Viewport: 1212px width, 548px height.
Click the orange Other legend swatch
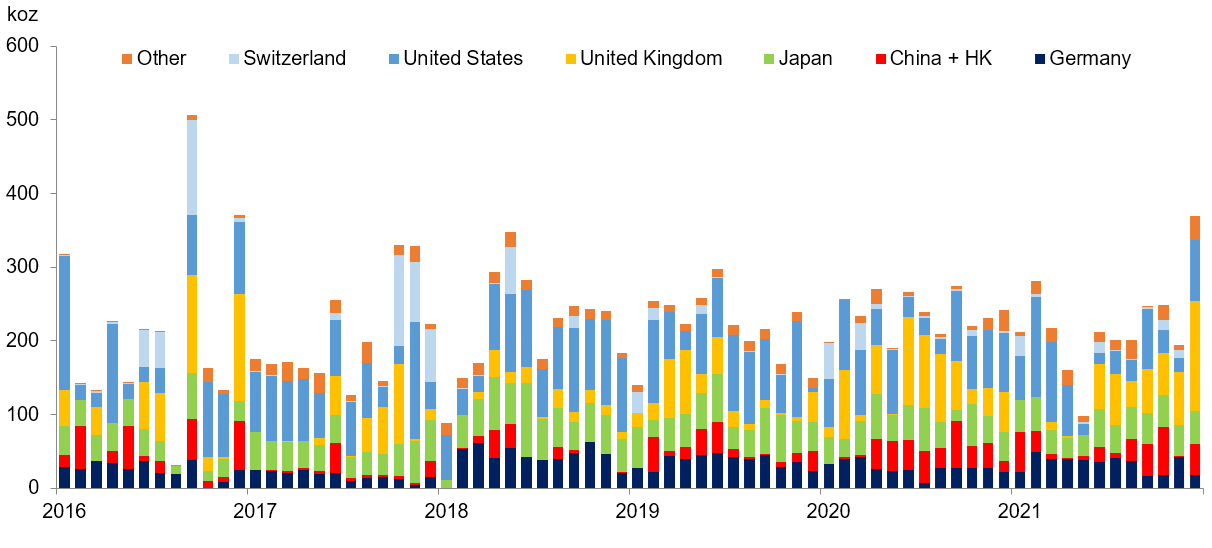click(x=126, y=58)
